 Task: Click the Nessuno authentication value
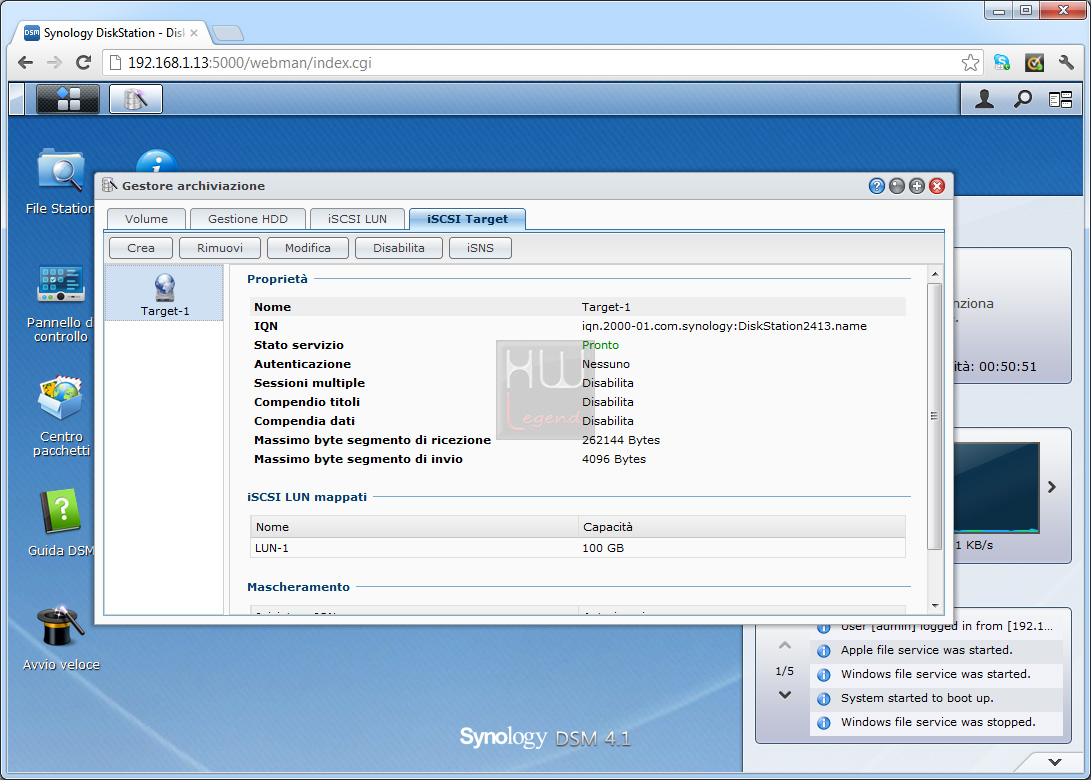[x=606, y=364]
